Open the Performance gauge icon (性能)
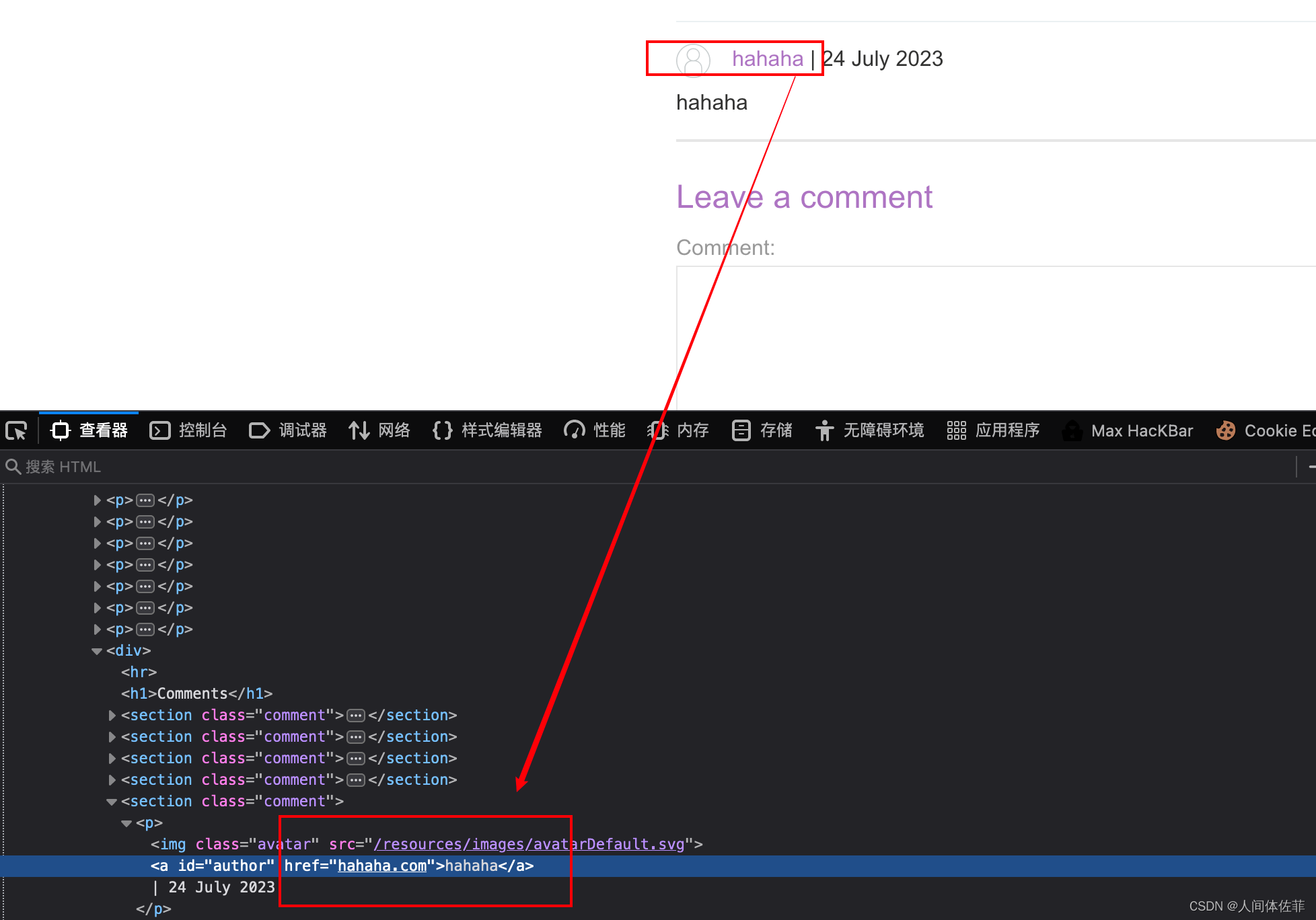1316x920 pixels. (574, 430)
